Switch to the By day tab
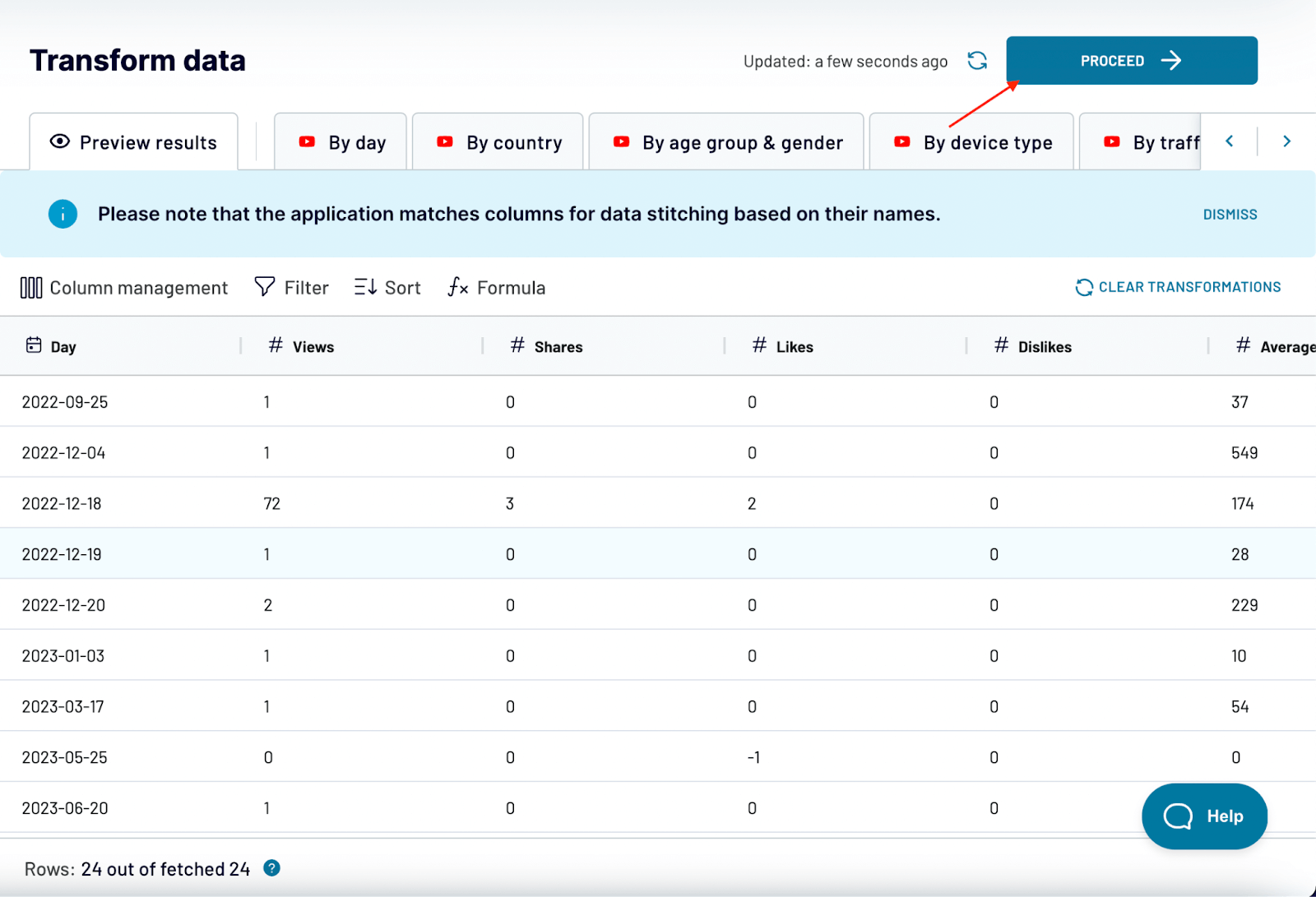 click(x=341, y=143)
